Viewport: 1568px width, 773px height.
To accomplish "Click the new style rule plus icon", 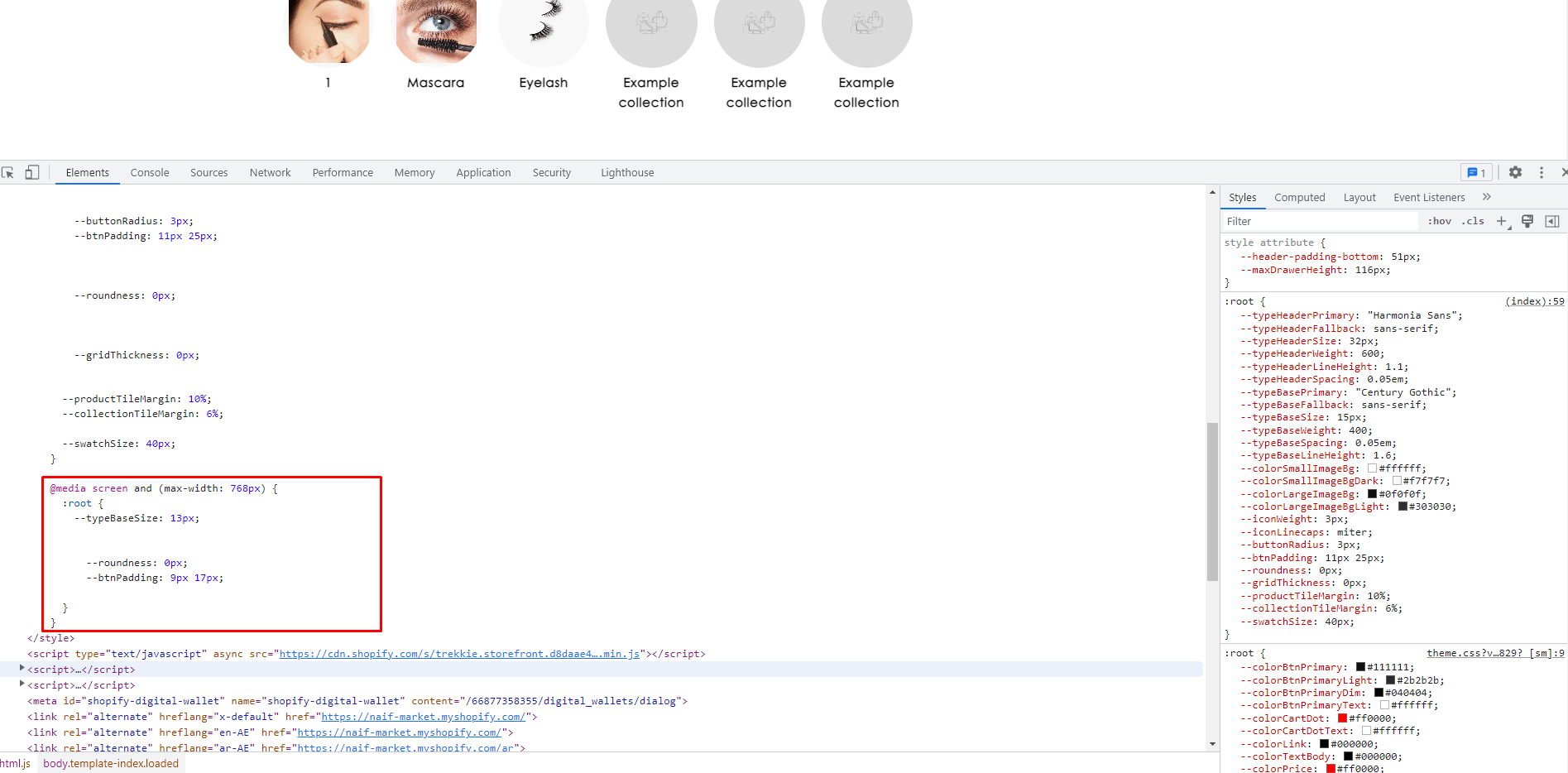I will point(1502,221).
